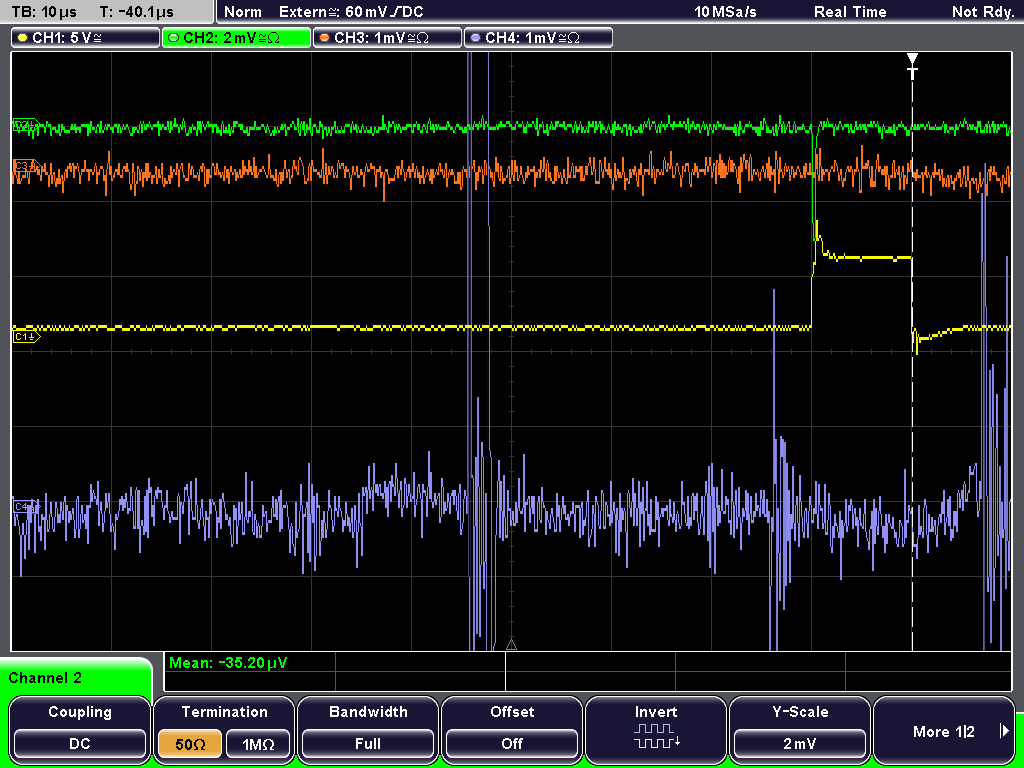The height and width of the screenshot is (768, 1024).
Task: Click the Extern 60 mV trigger source readout
Action: pos(351,12)
